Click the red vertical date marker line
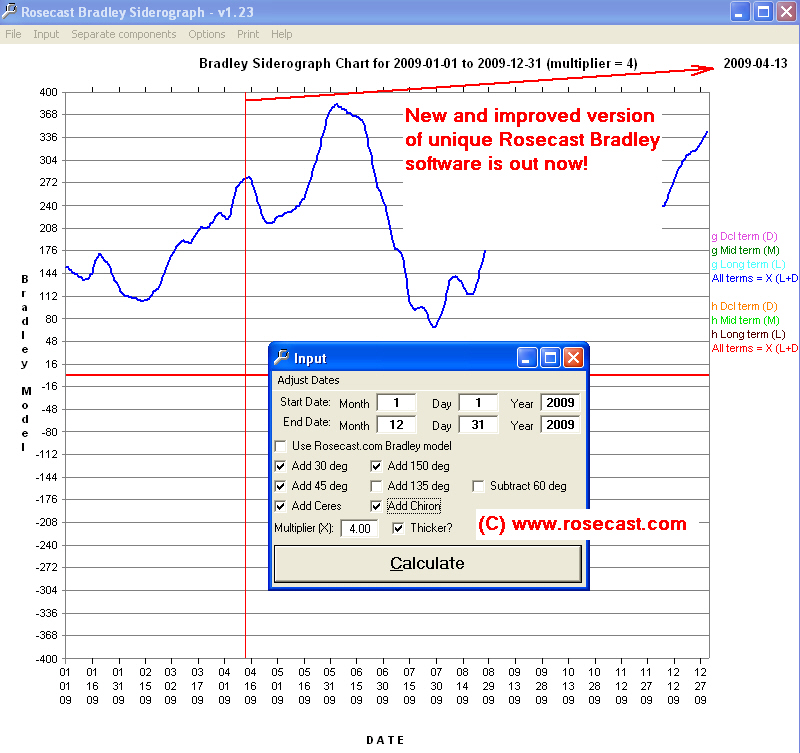This screenshot has height=753, width=800. point(245,375)
